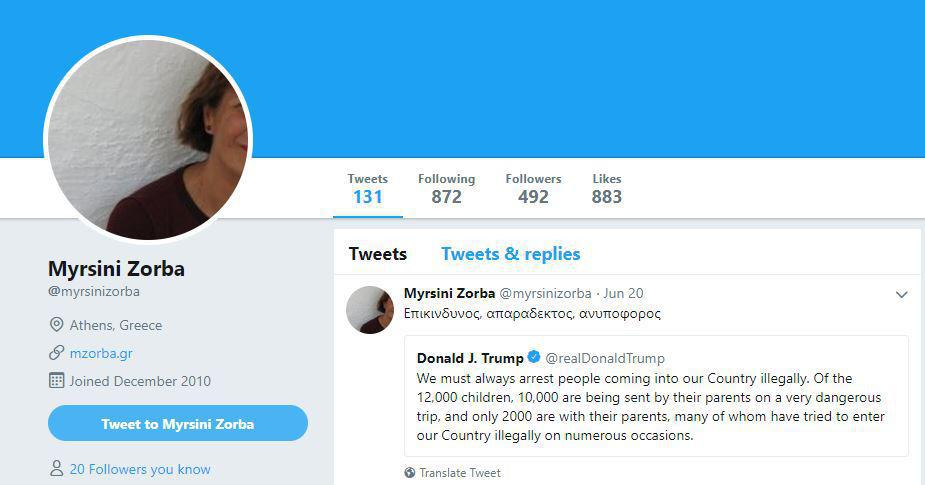Screen dimensions: 925x485
Task: Open the Tweets count stat
Action: pyautogui.click(x=367, y=188)
